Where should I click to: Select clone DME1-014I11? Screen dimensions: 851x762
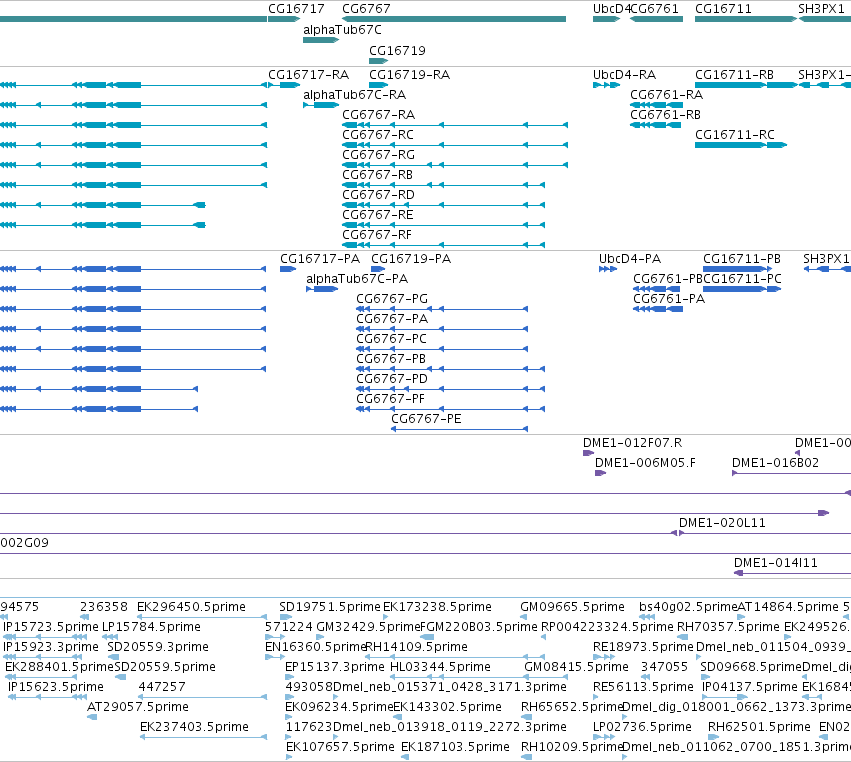(792, 574)
